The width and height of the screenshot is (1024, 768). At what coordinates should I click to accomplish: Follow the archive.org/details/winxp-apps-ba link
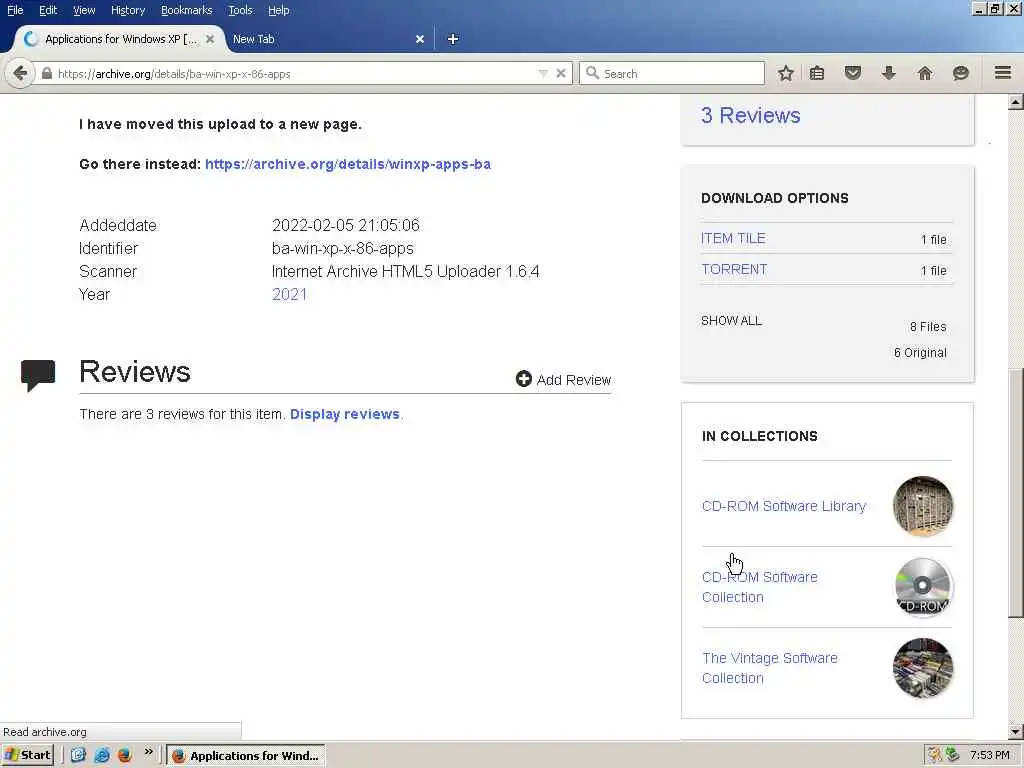pyautogui.click(x=348, y=164)
